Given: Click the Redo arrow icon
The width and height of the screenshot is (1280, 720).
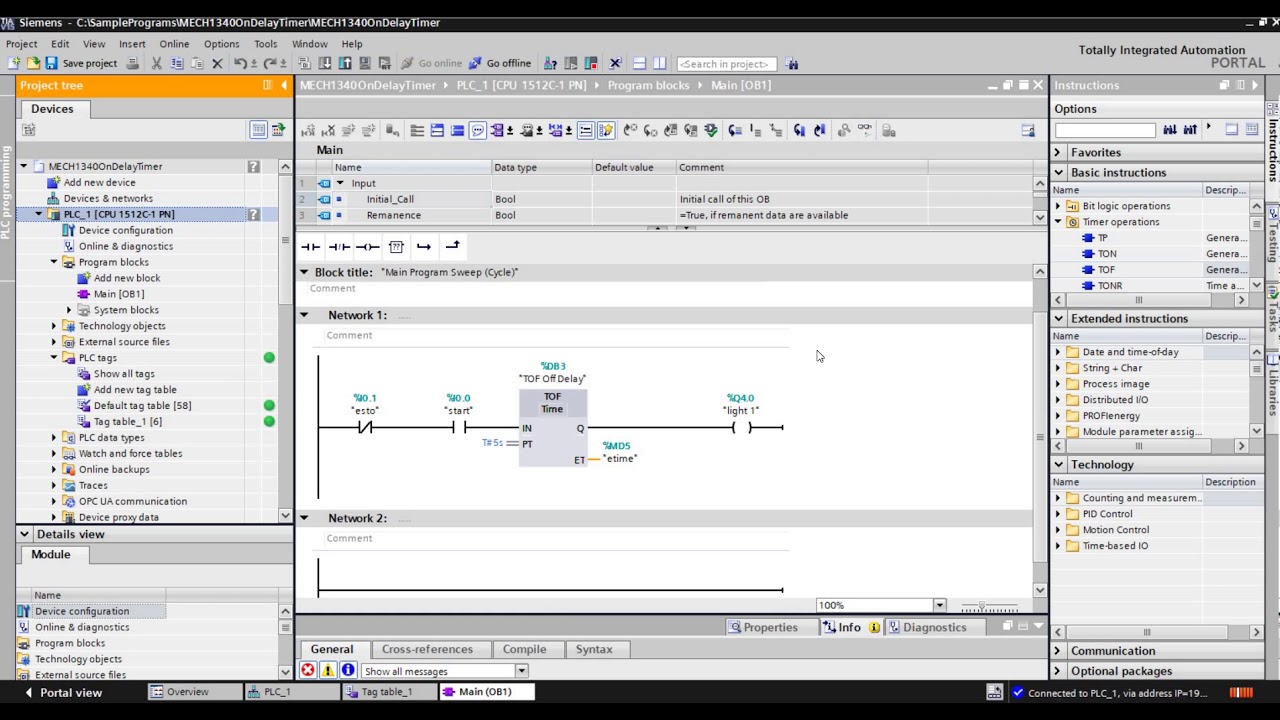Looking at the screenshot, I should [270, 63].
